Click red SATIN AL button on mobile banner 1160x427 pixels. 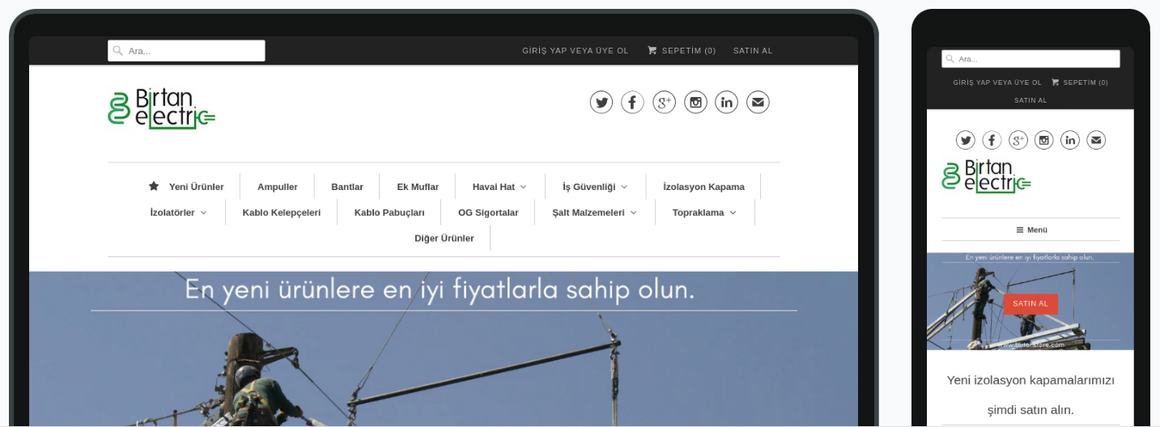[x=1031, y=304]
